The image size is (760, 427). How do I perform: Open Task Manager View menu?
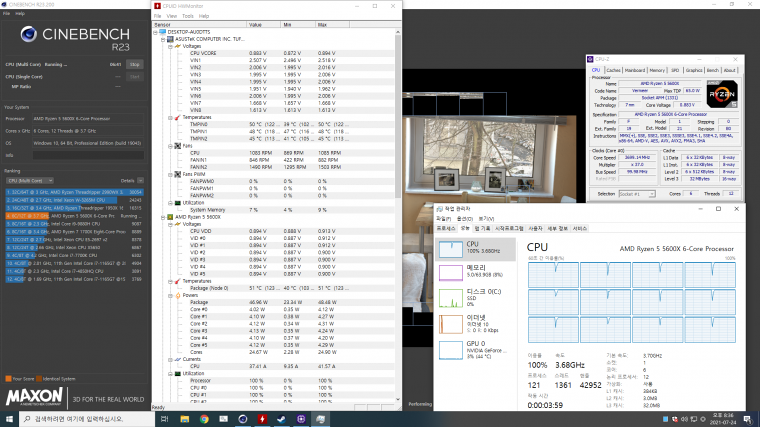pos(486,219)
